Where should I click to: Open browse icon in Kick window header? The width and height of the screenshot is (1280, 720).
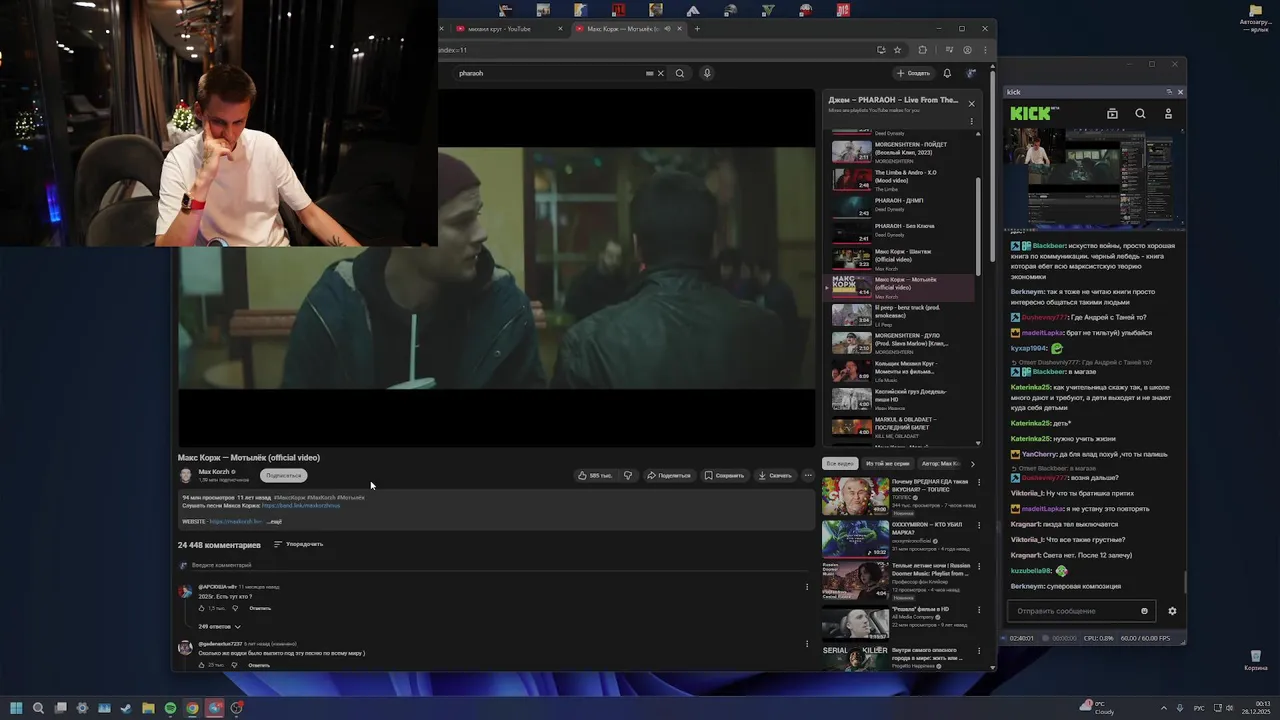1112,114
